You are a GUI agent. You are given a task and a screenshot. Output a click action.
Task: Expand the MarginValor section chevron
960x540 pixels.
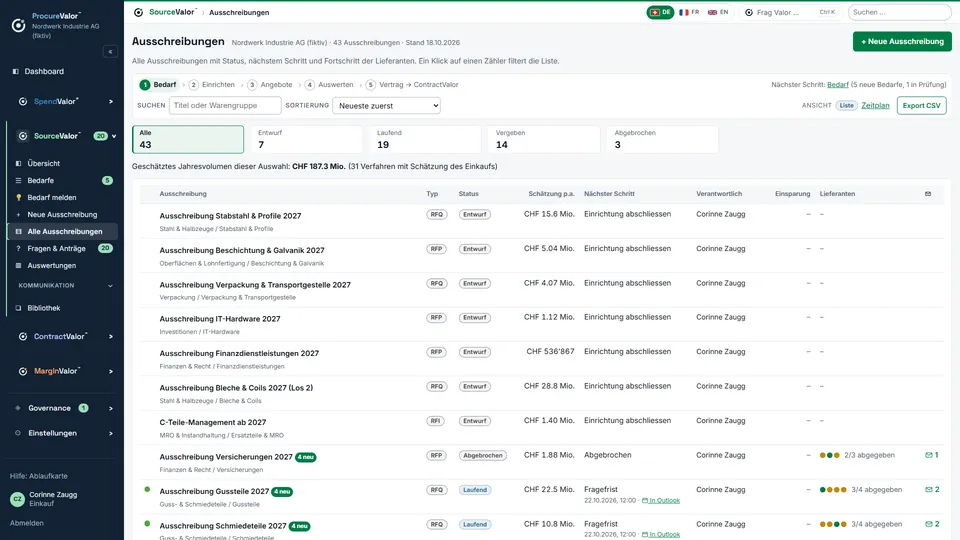click(111, 372)
